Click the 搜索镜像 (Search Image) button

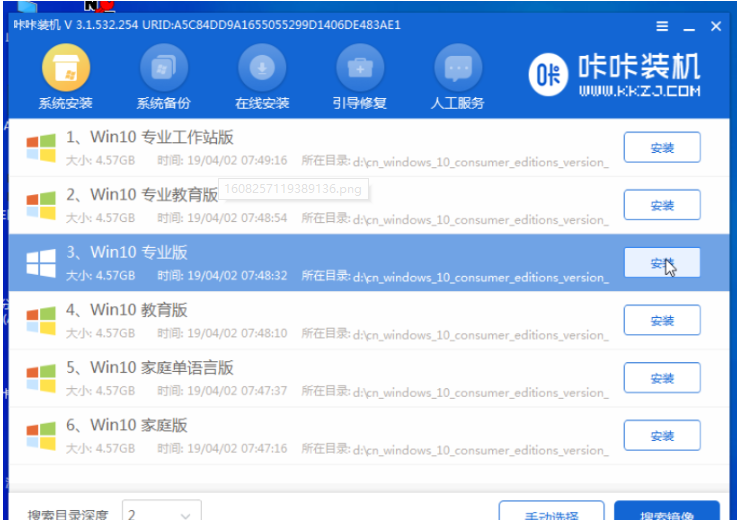click(666, 514)
